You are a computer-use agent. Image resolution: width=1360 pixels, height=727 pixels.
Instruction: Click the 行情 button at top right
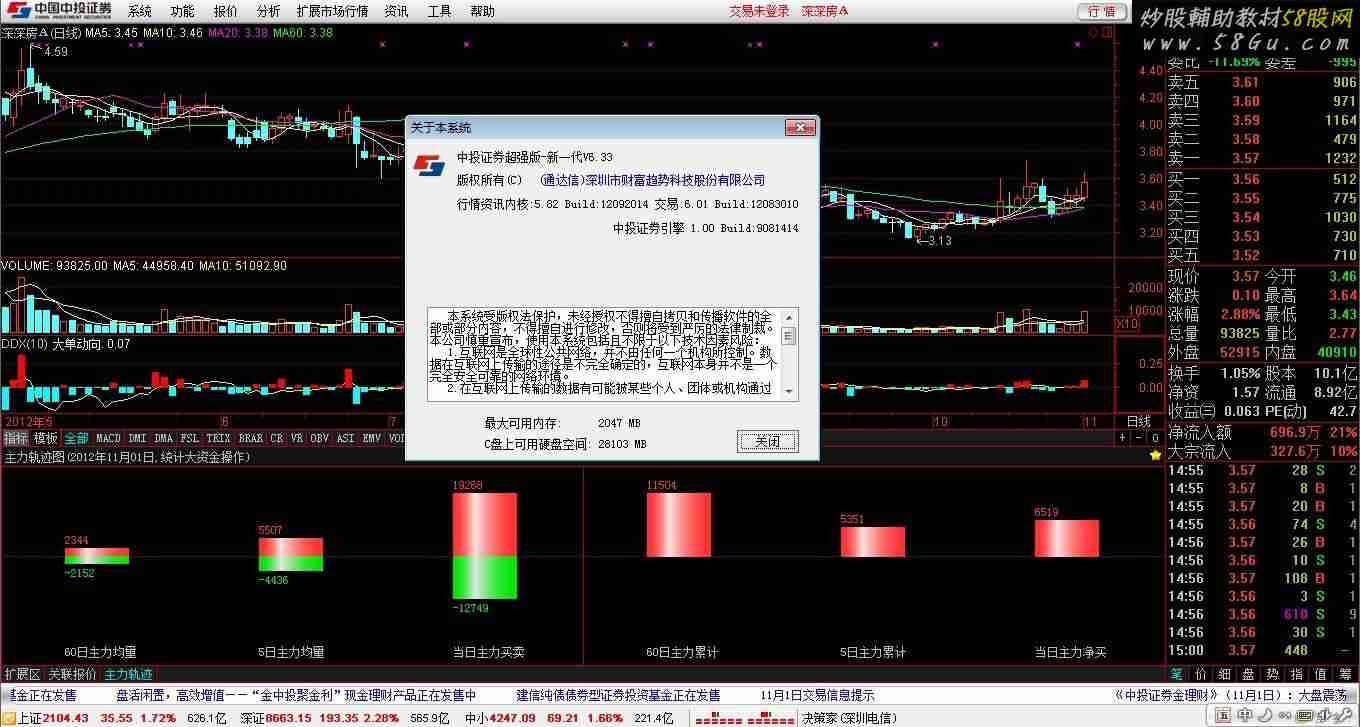click(1102, 11)
